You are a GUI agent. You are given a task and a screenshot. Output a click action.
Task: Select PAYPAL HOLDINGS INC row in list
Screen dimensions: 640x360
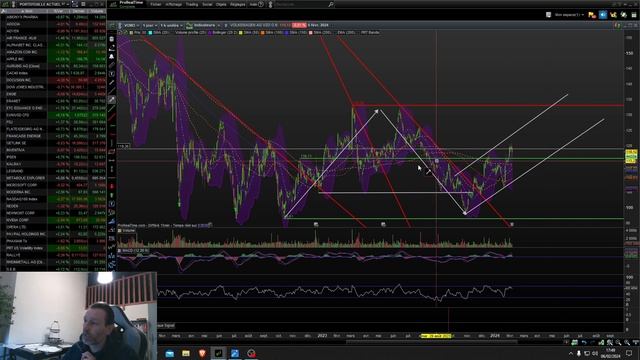53,234
